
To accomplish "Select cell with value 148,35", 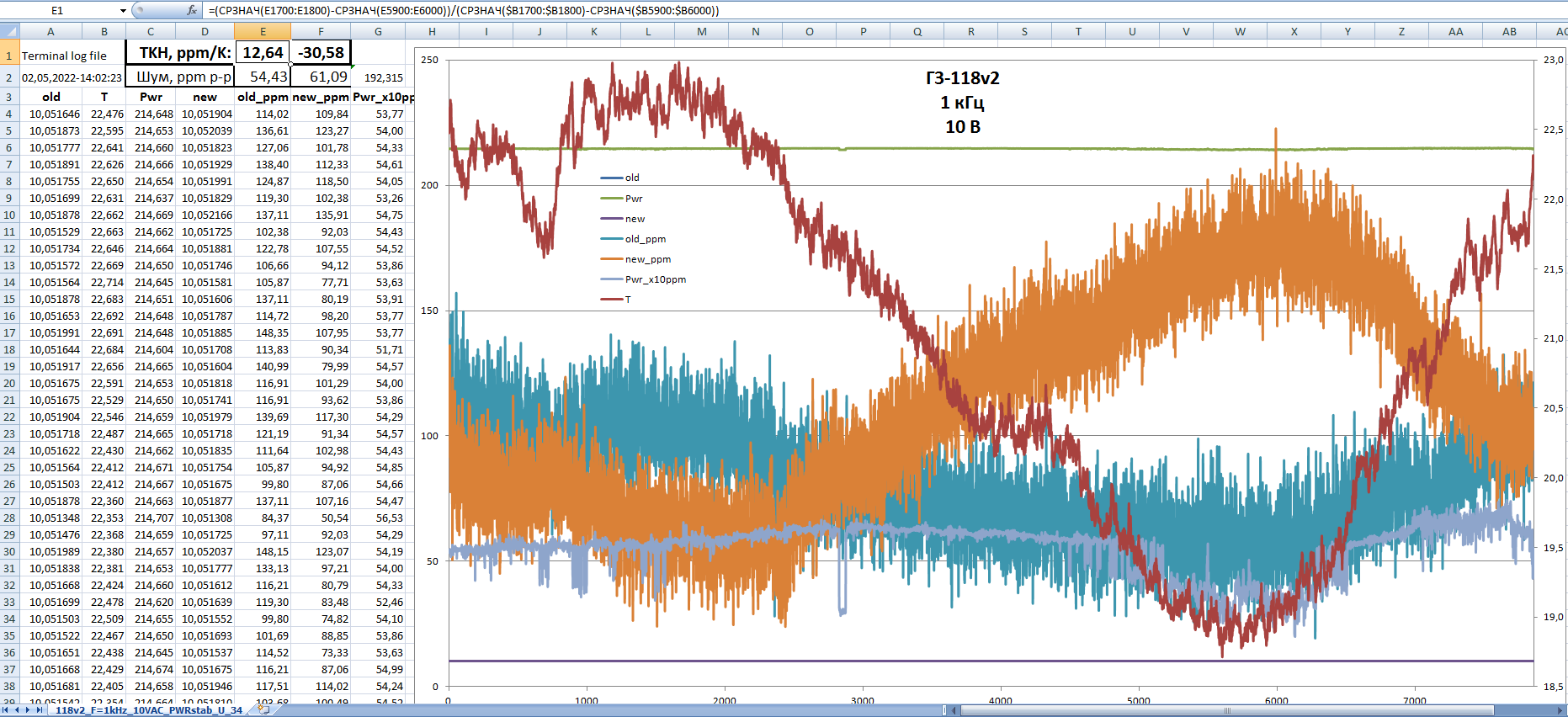I will coord(263,332).
